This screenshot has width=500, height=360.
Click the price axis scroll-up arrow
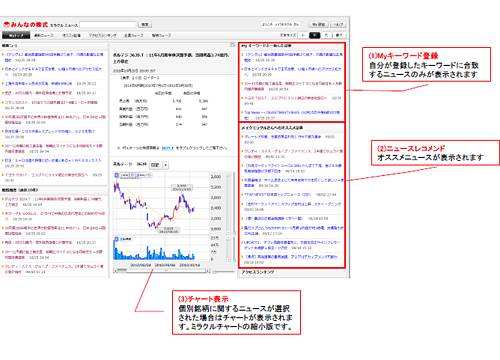pos(229,174)
